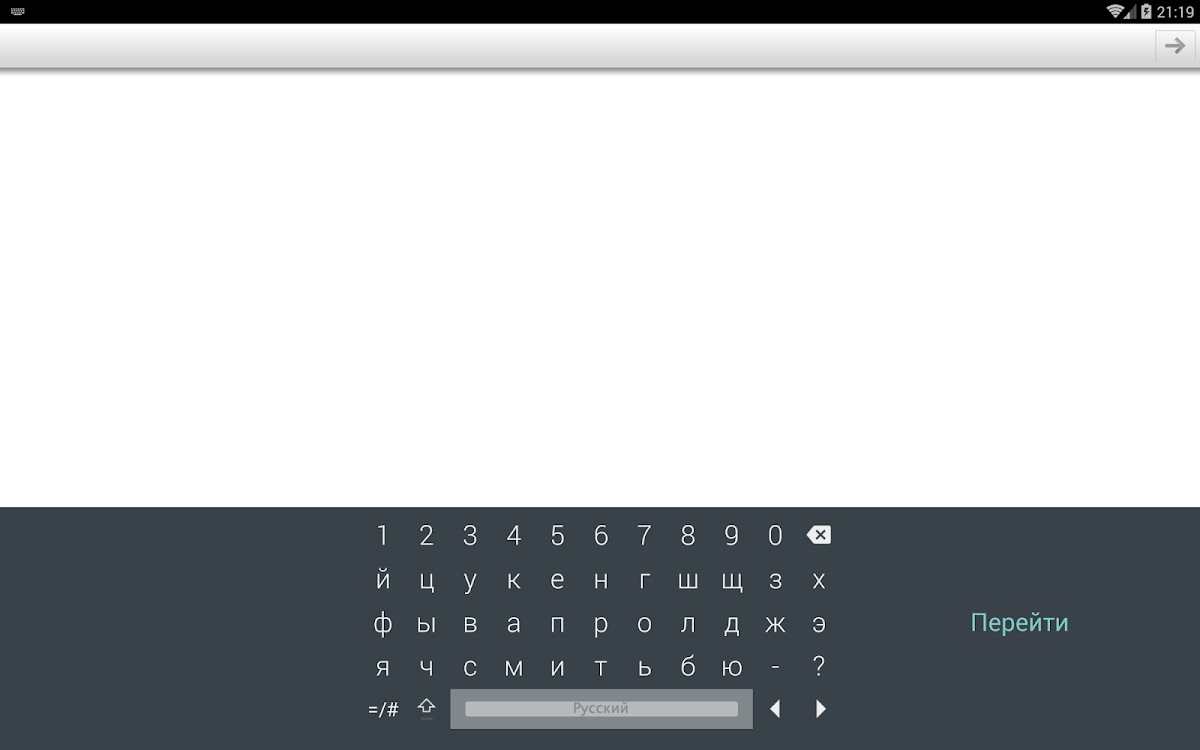Tap the letter ж key

point(775,624)
